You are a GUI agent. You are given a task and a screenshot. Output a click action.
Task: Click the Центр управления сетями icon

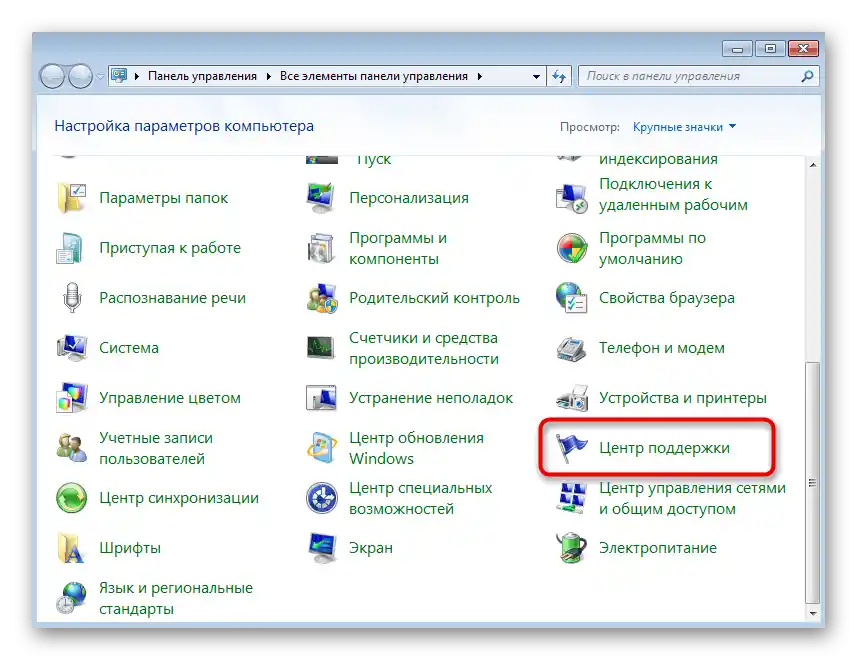[x=572, y=498]
